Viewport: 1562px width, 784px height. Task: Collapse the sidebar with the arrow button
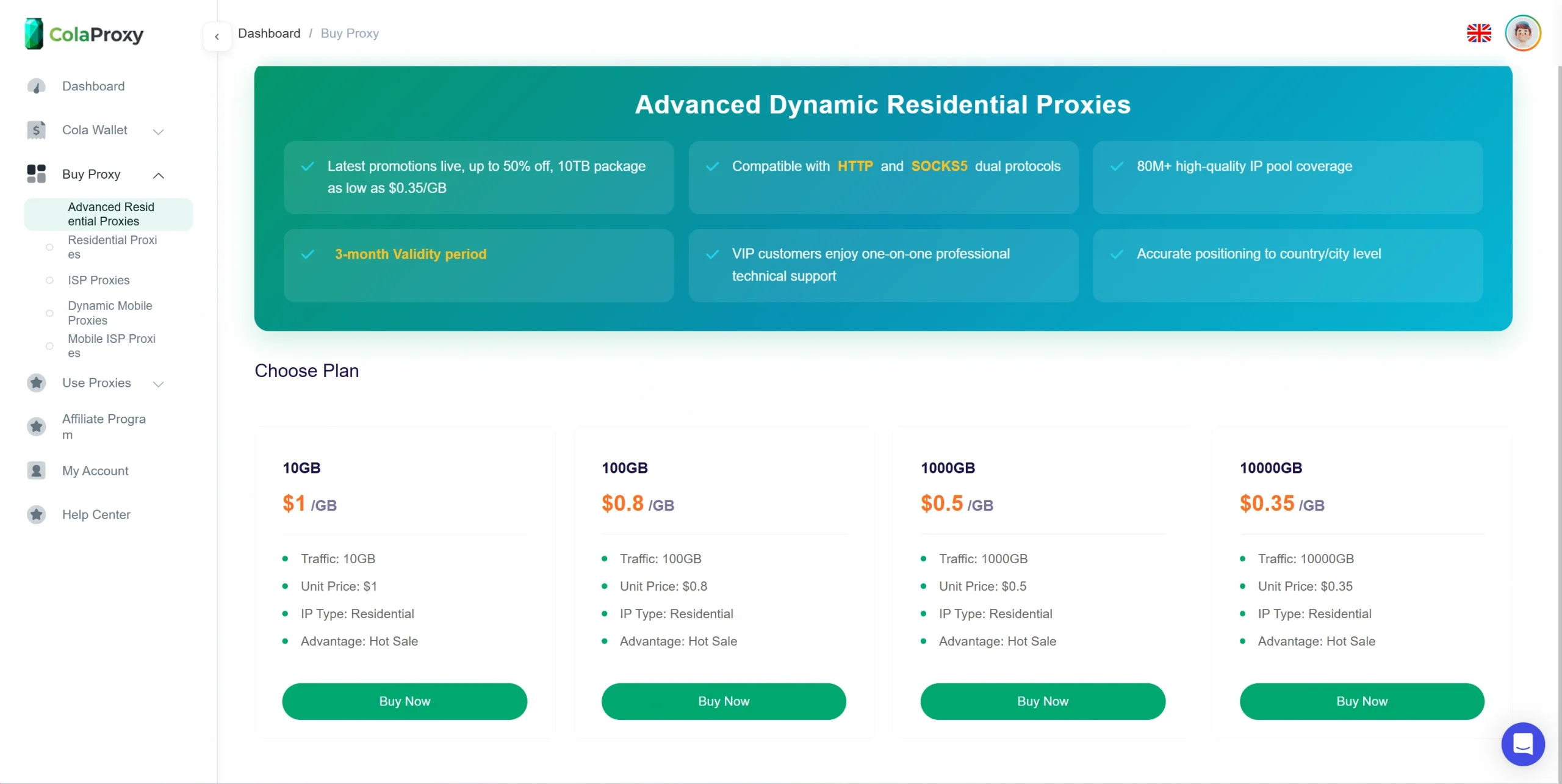pyautogui.click(x=217, y=37)
